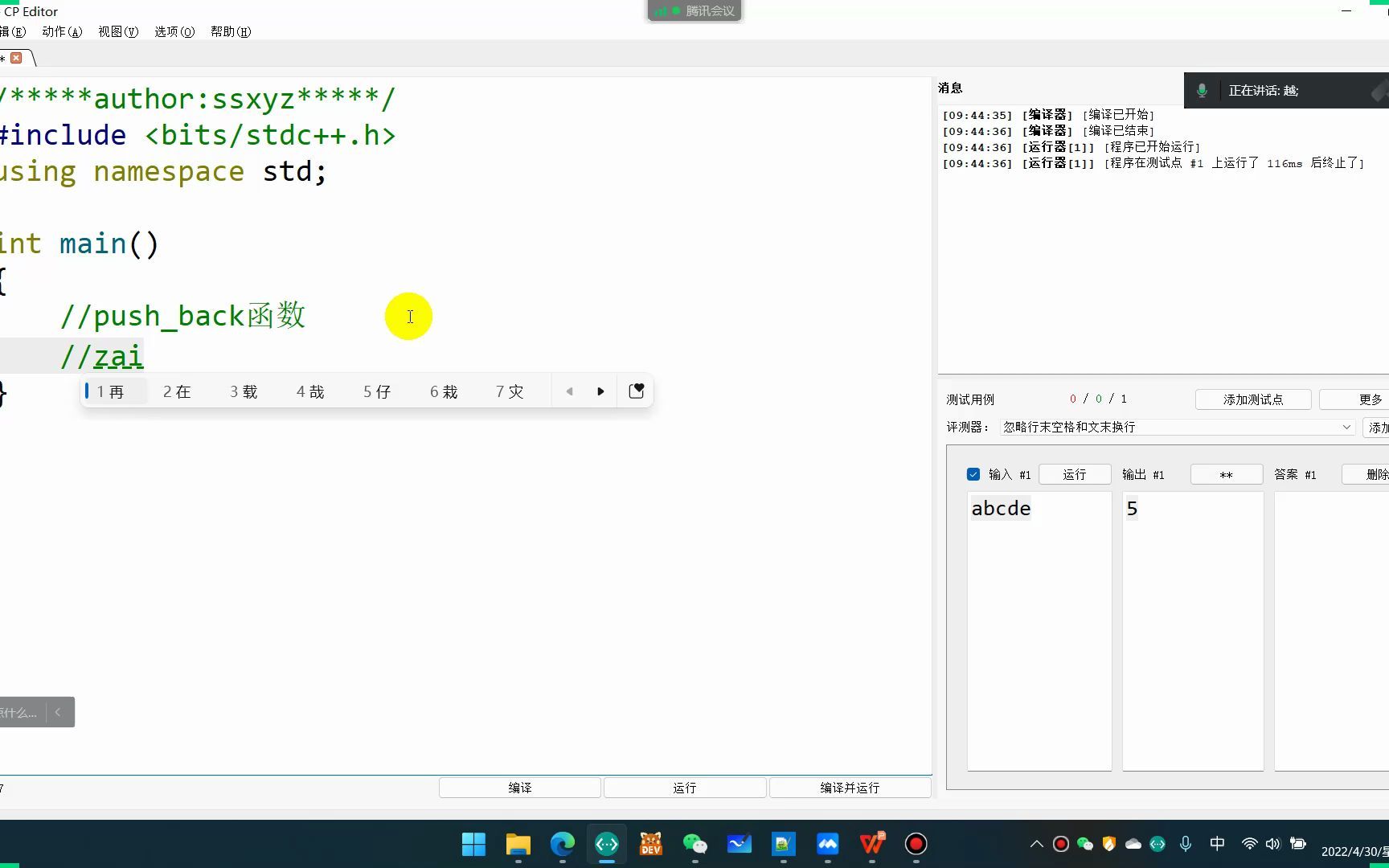
Task: Click the security shield tray icon
Action: pyautogui.click(x=1108, y=844)
